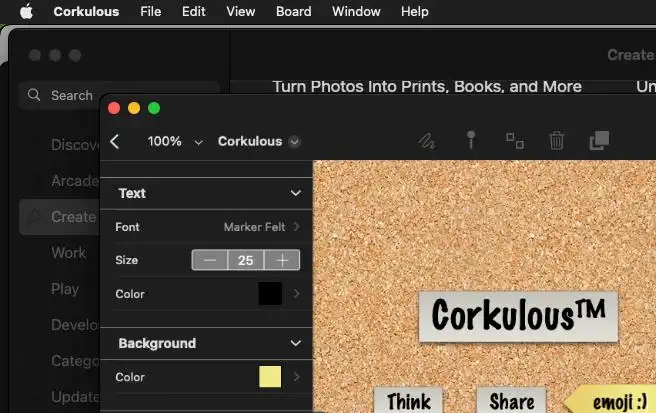Open Create in App Store sidebar

pos(60,217)
